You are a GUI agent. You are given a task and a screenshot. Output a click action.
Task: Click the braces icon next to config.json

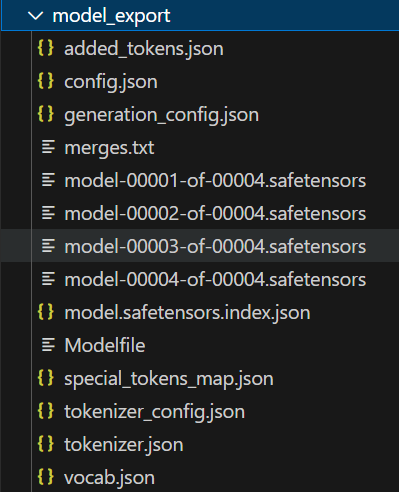click(x=46, y=81)
